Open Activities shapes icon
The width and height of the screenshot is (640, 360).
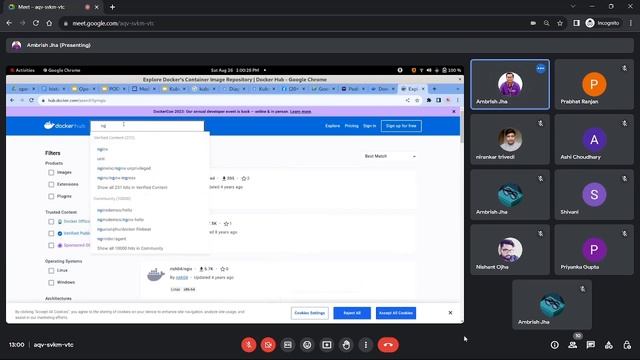click(x=609, y=345)
